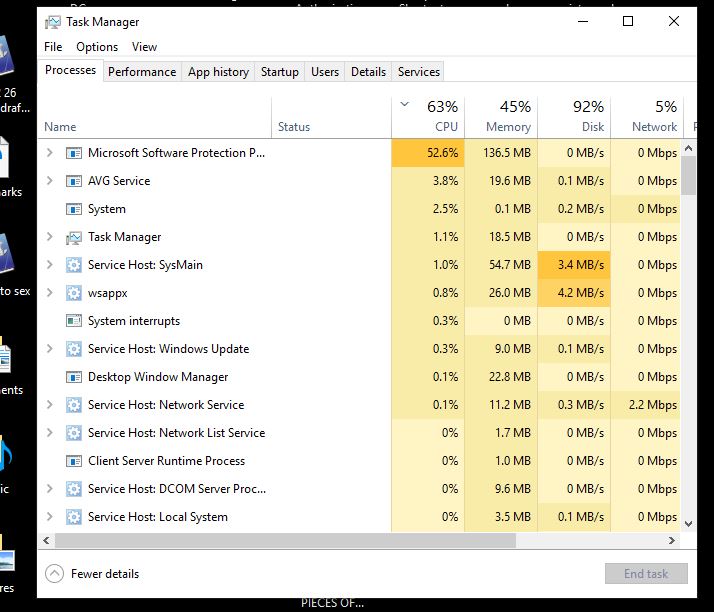The width and height of the screenshot is (714, 612).
Task: Expand Service Host: Network Service row
Action: [x=50, y=405]
